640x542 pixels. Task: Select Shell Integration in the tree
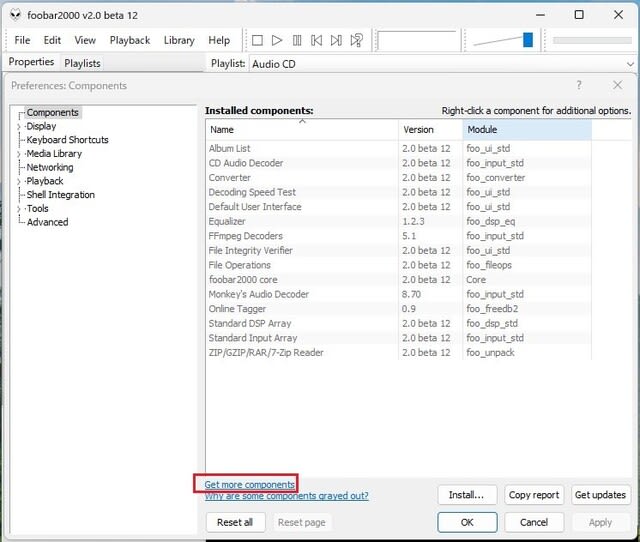click(60, 195)
